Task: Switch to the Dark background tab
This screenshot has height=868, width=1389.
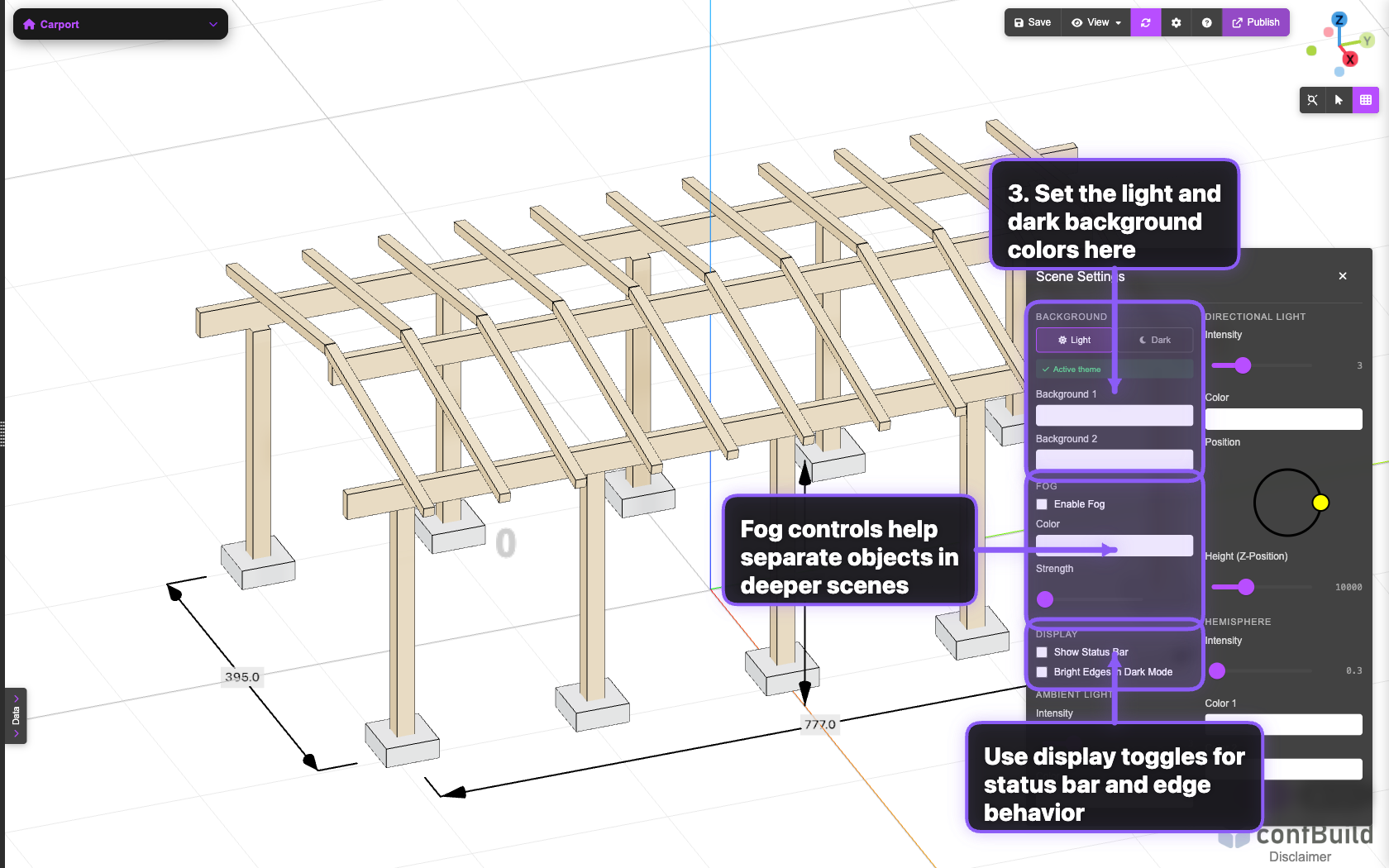Action: (1154, 340)
